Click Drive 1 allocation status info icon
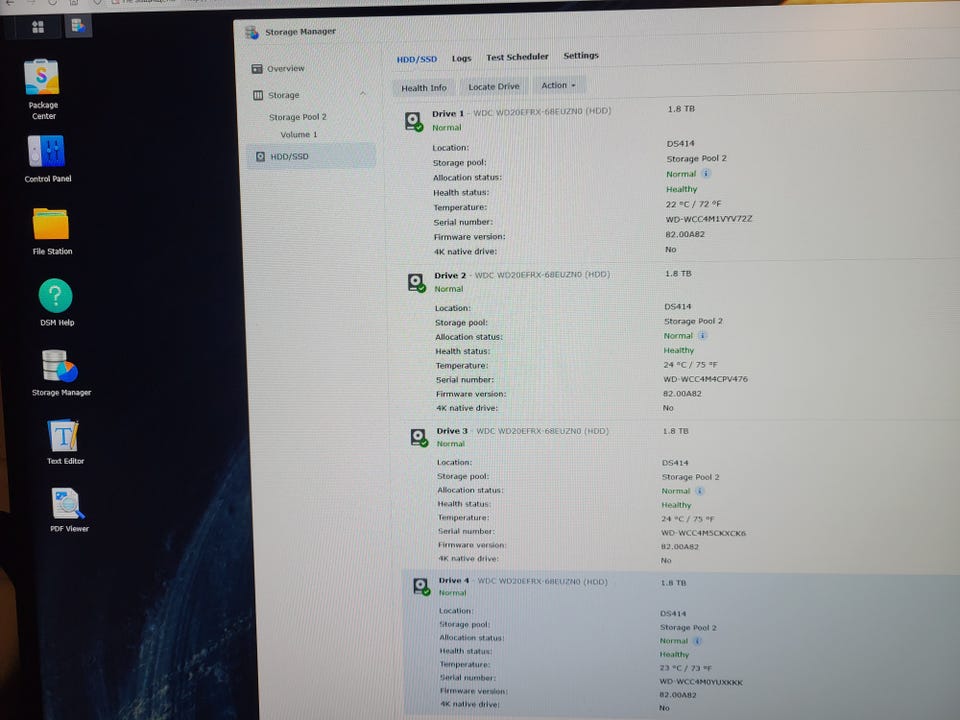The image size is (960, 720). tap(706, 173)
